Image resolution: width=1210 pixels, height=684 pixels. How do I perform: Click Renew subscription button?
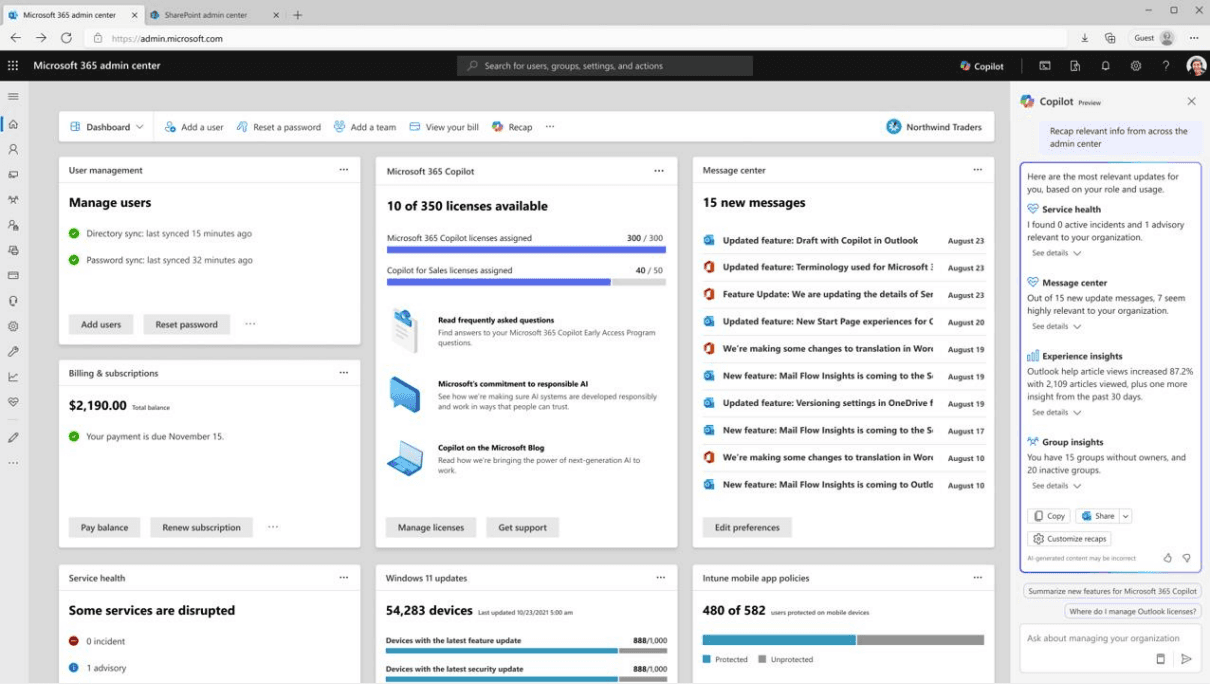[x=202, y=527]
